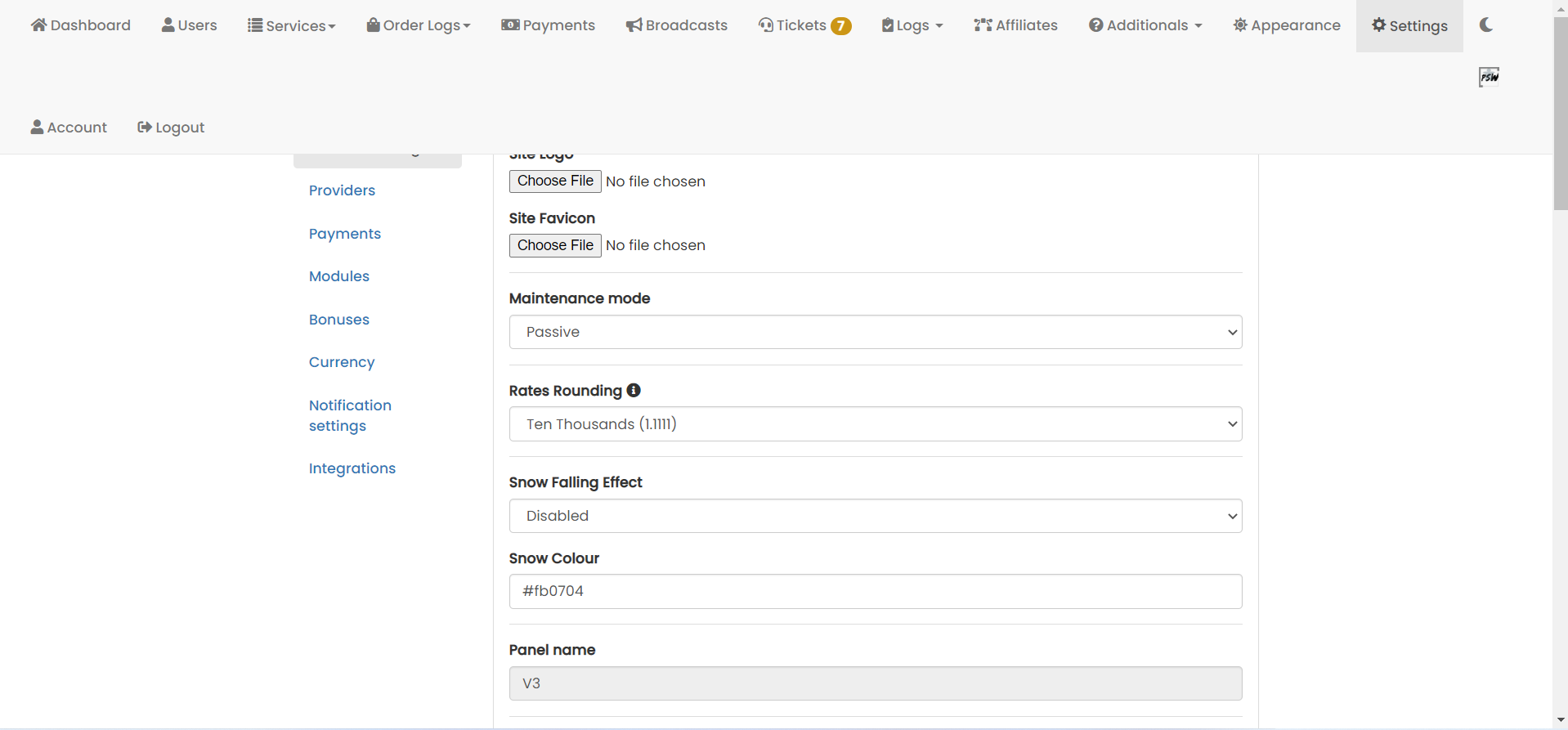Open Modules settings in sidebar
The width and height of the screenshot is (1568, 730).
(x=339, y=276)
